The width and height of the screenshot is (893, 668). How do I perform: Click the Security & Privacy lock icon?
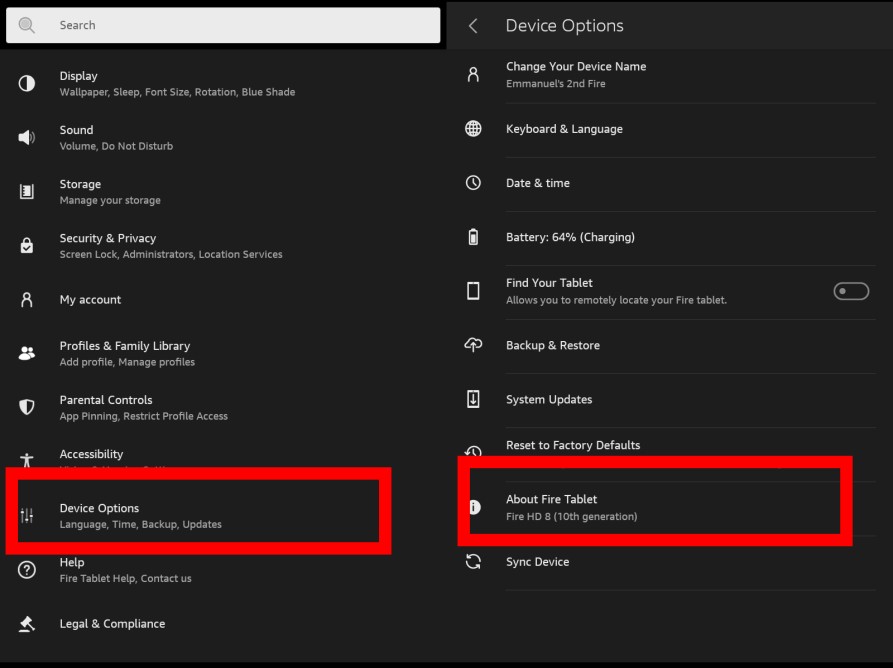[x=27, y=245]
